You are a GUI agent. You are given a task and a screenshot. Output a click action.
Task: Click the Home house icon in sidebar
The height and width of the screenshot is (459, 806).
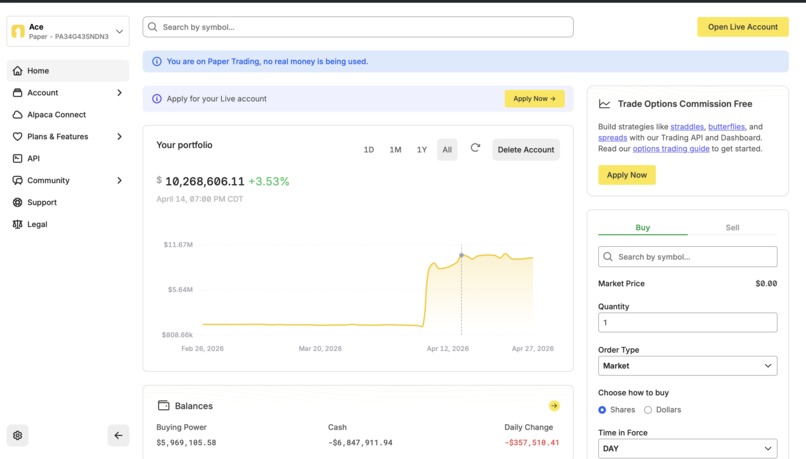point(17,70)
